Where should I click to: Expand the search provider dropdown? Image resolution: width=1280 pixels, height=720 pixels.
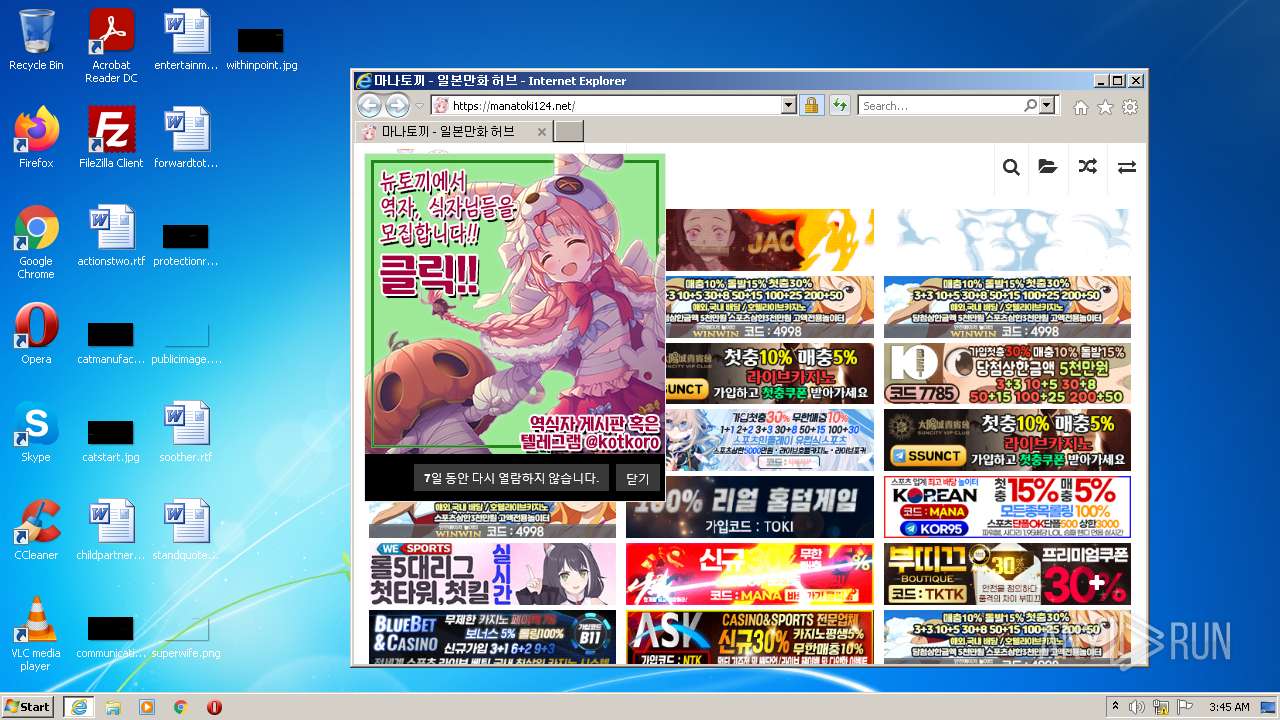coord(1047,105)
